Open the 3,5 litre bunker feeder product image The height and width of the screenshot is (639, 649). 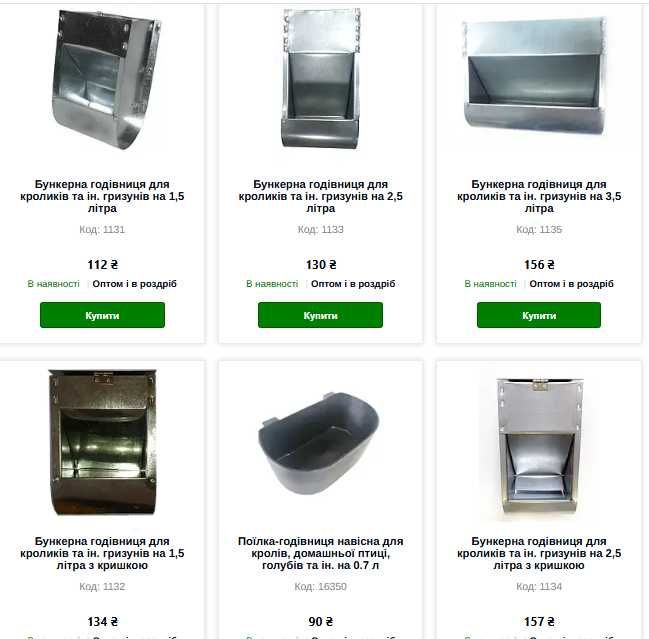(x=536, y=77)
